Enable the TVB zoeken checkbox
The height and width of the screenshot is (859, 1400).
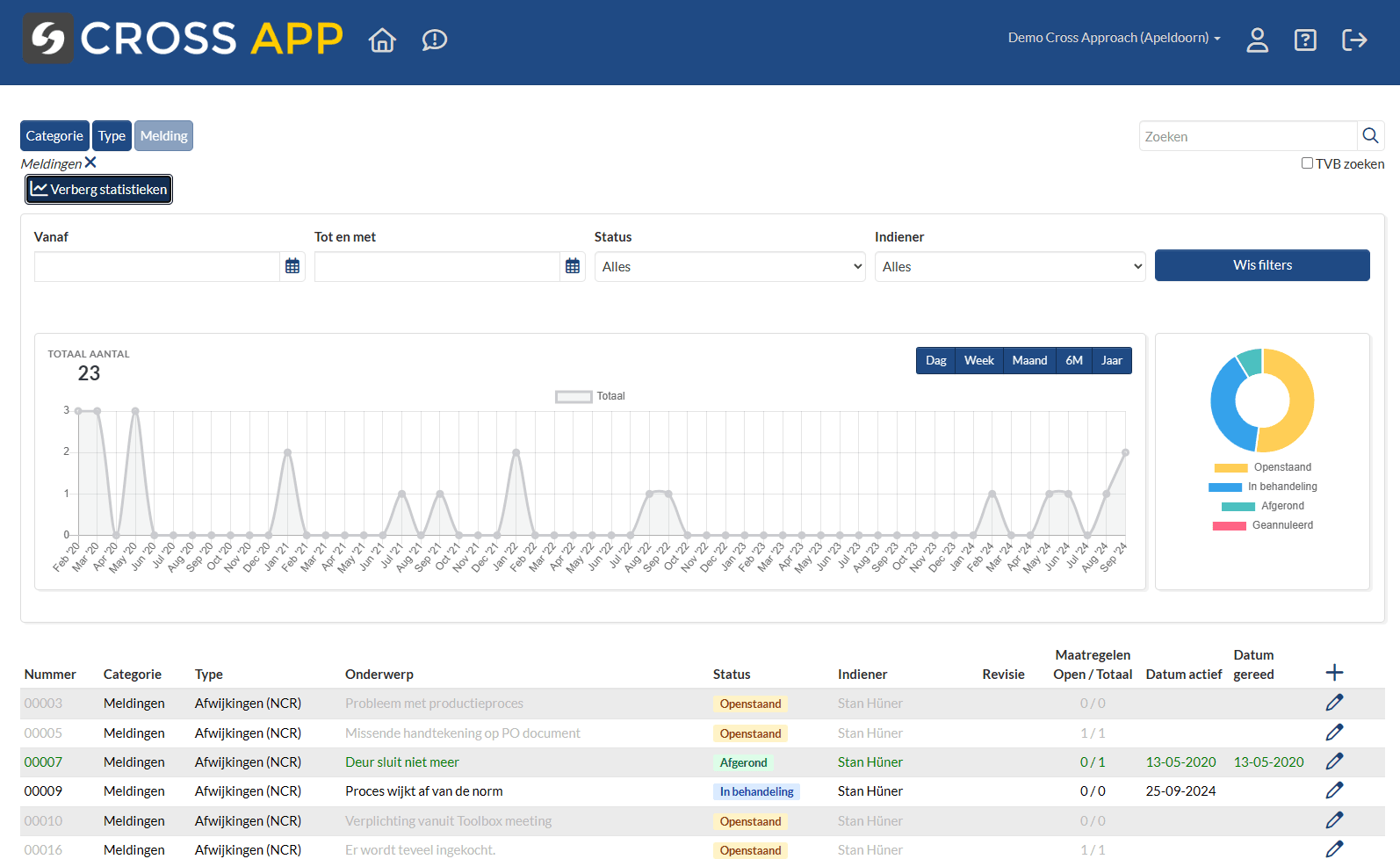click(x=1307, y=163)
